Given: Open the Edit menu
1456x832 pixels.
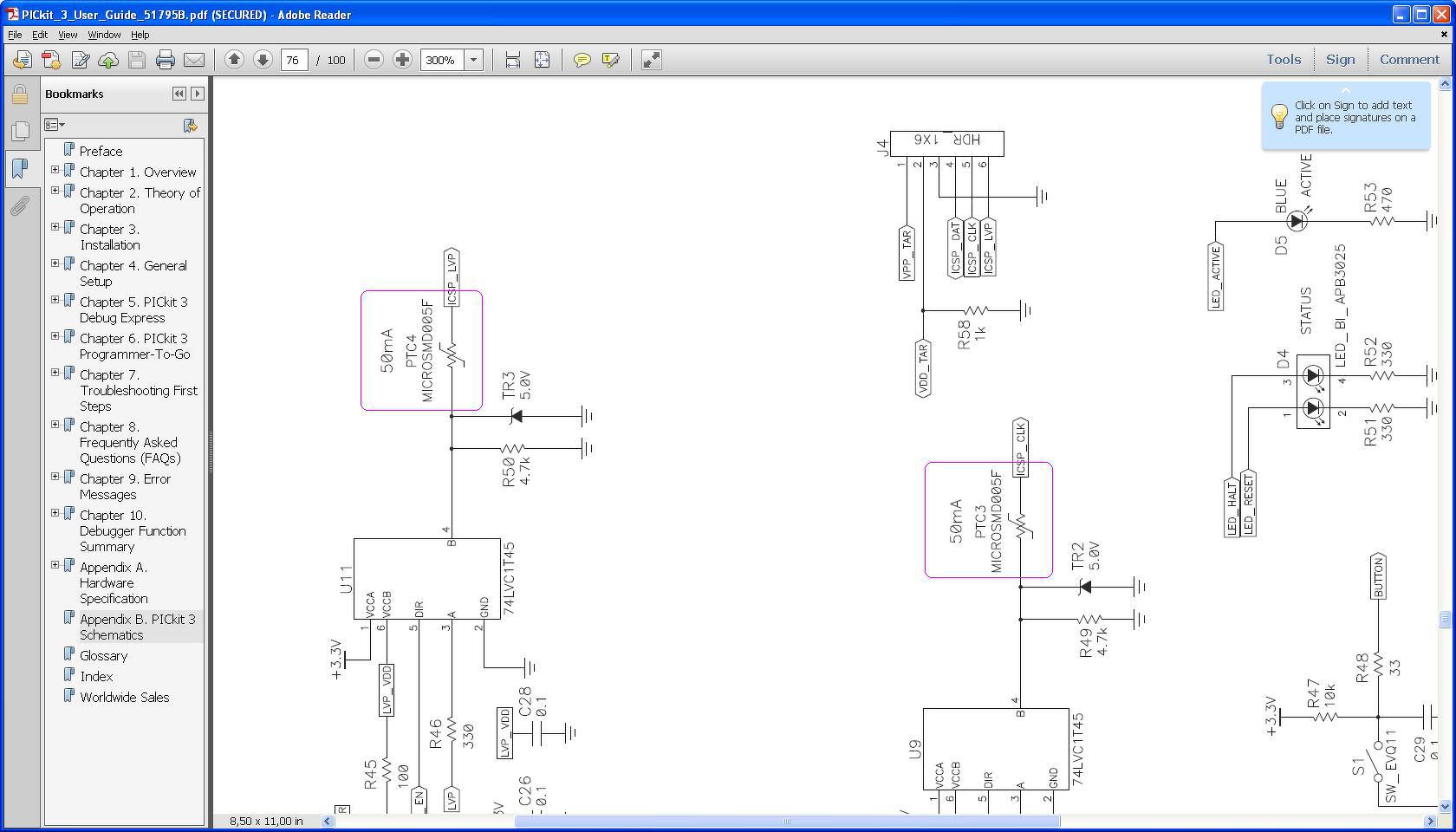Looking at the screenshot, I should tap(40, 35).
